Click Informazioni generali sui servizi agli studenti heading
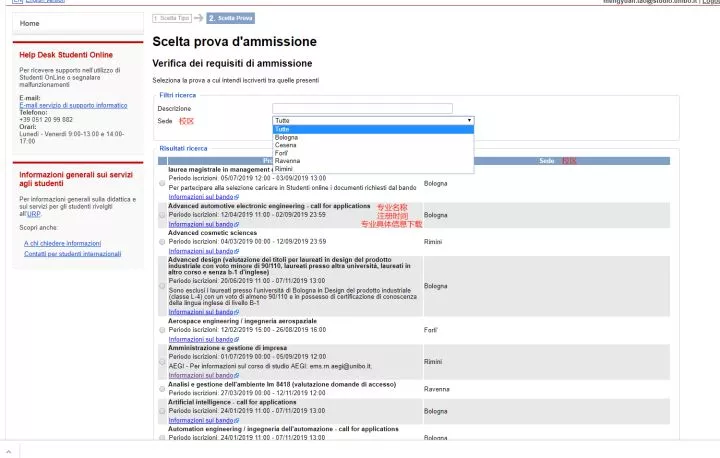720x458 pixels. (x=76, y=179)
